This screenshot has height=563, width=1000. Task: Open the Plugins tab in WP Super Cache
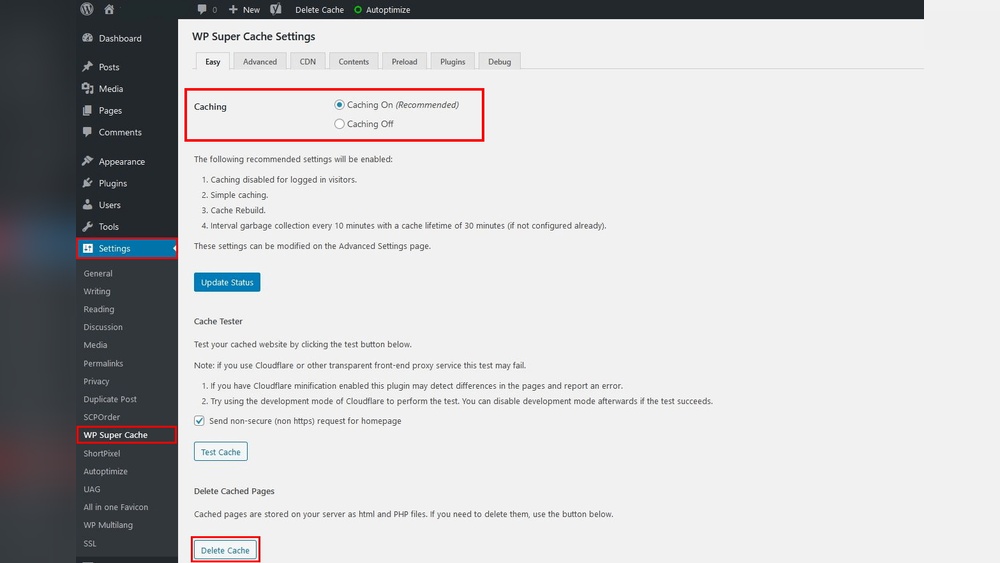452,61
